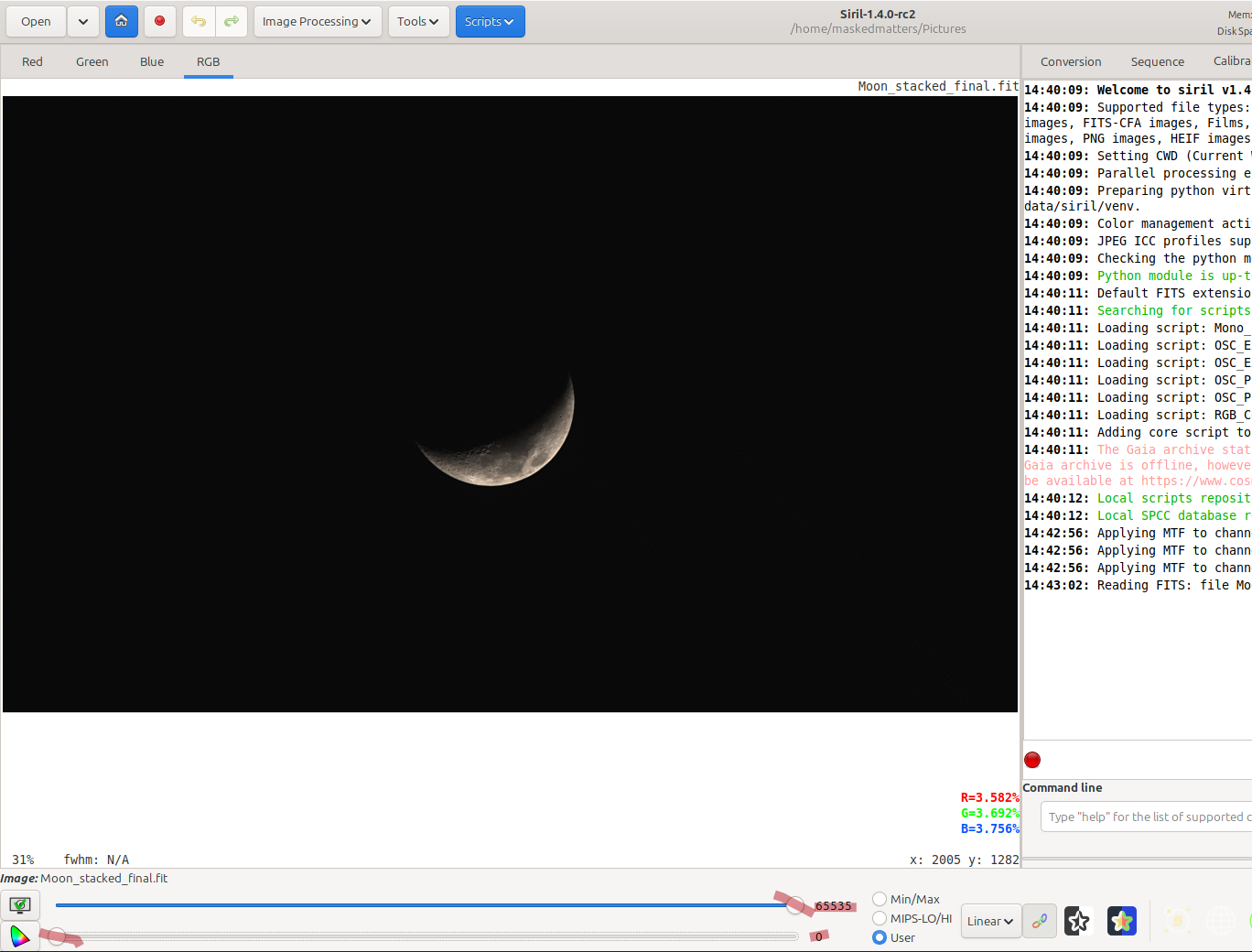The height and width of the screenshot is (952, 1252).
Task: Select the User radio button
Action: pos(880,937)
